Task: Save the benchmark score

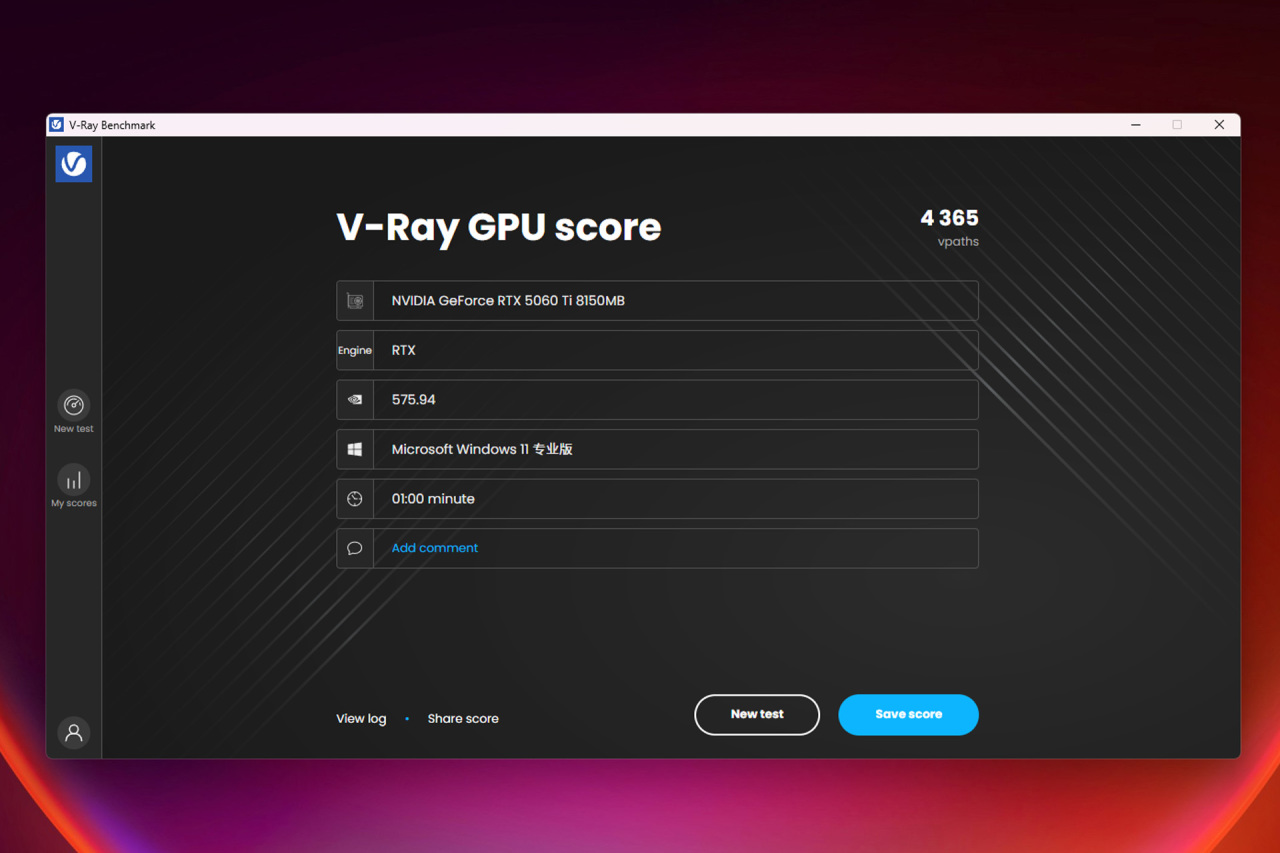Action: coord(908,715)
